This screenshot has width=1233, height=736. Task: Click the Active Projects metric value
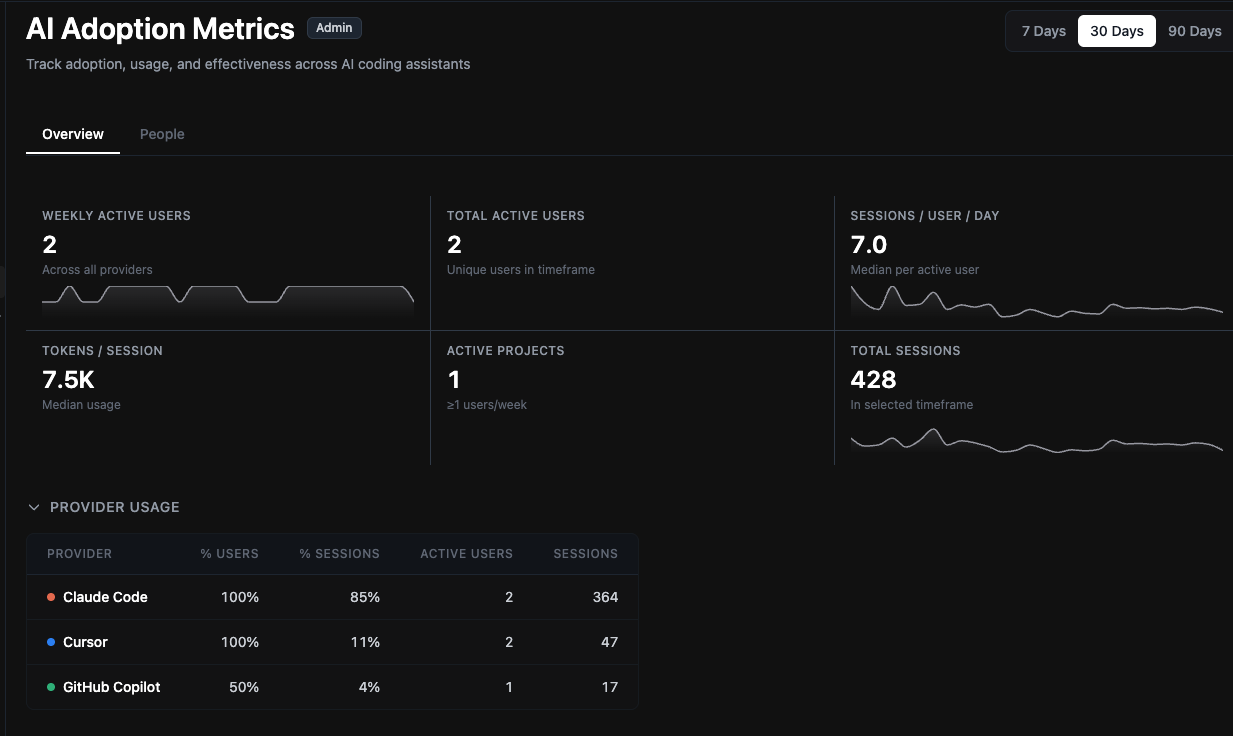(454, 380)
